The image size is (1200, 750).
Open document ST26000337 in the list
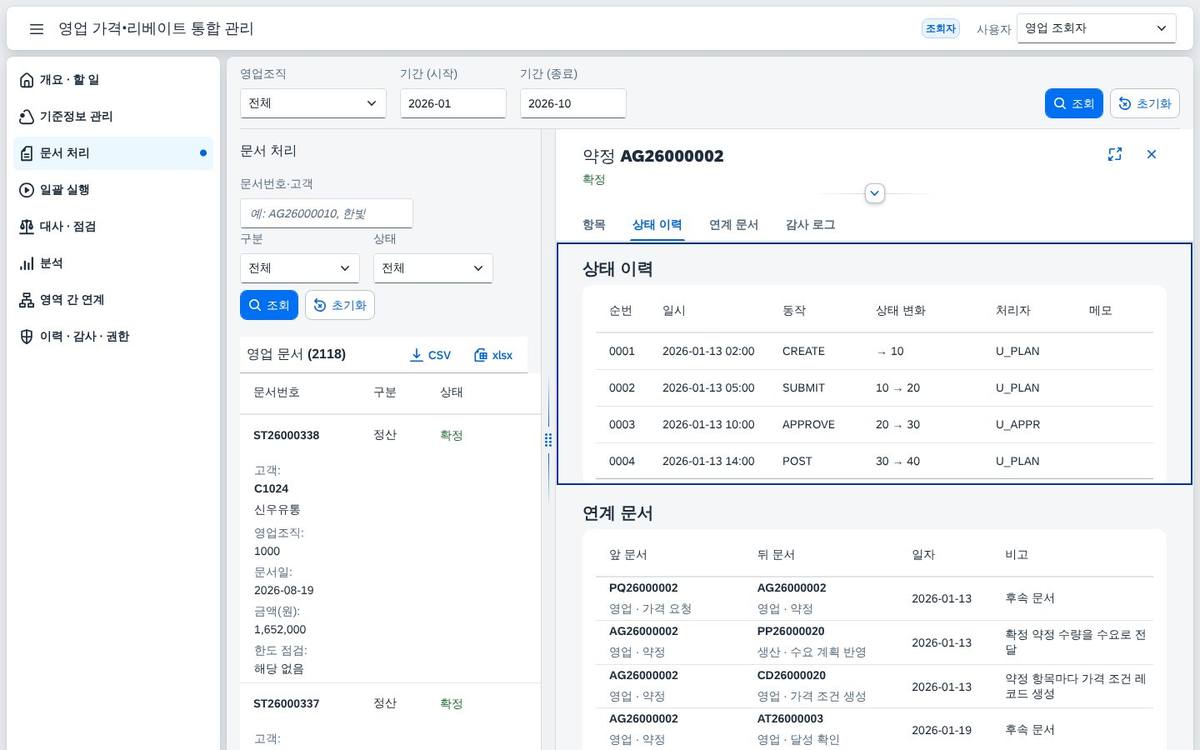click(287, 703)
